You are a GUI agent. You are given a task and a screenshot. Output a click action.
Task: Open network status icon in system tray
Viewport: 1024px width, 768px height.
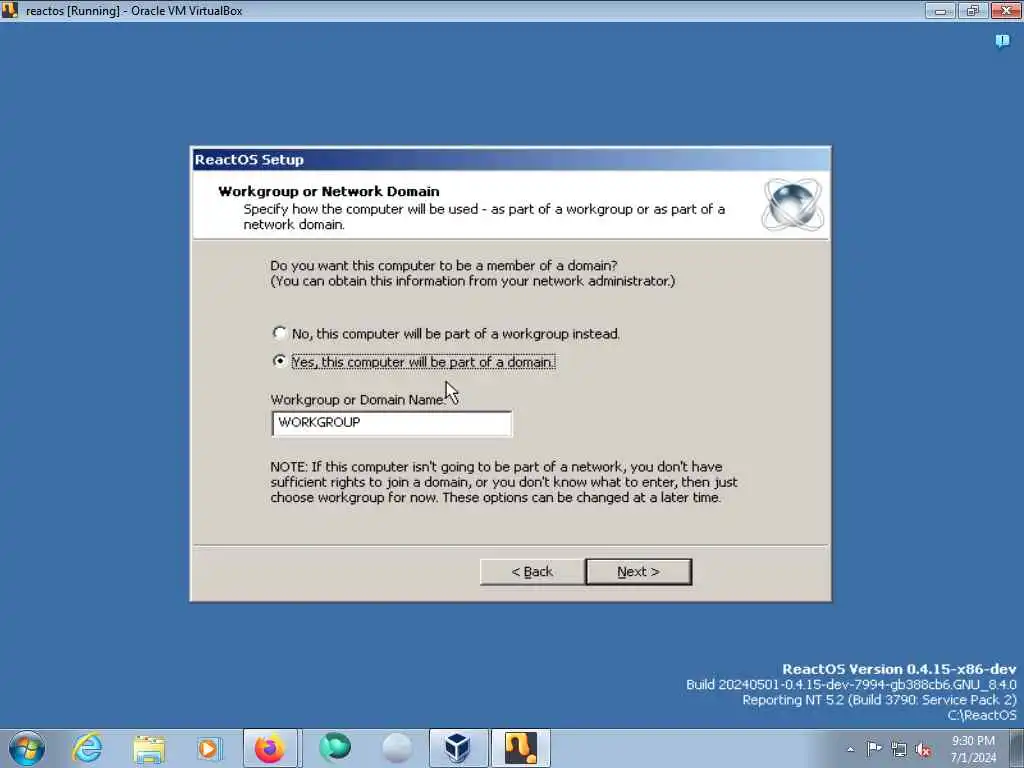[x=899, y=750]
